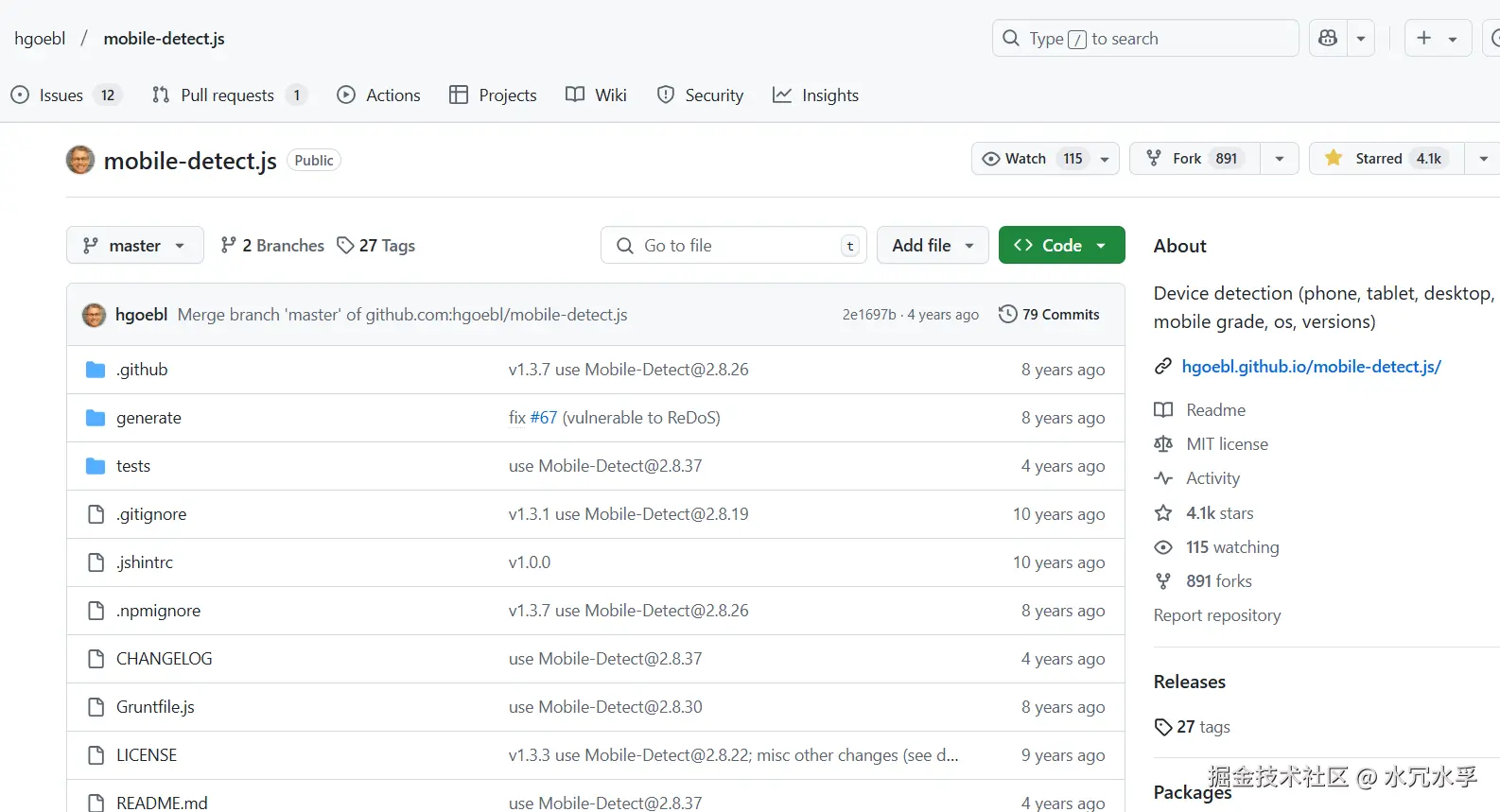Click the link icon beside the homepage URL
Screen dimensions: 1500x812
pos(1163,367)
